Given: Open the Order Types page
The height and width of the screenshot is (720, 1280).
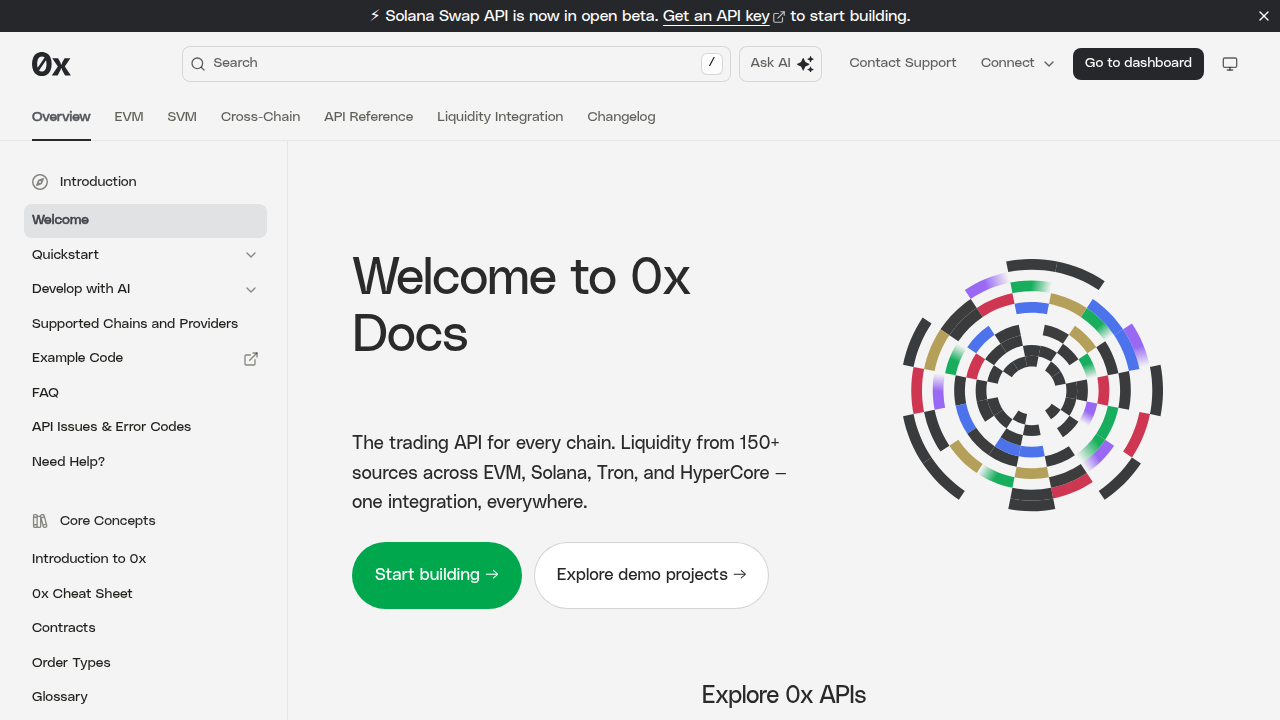Looking at the screenshot, I should tap(145, 663).
